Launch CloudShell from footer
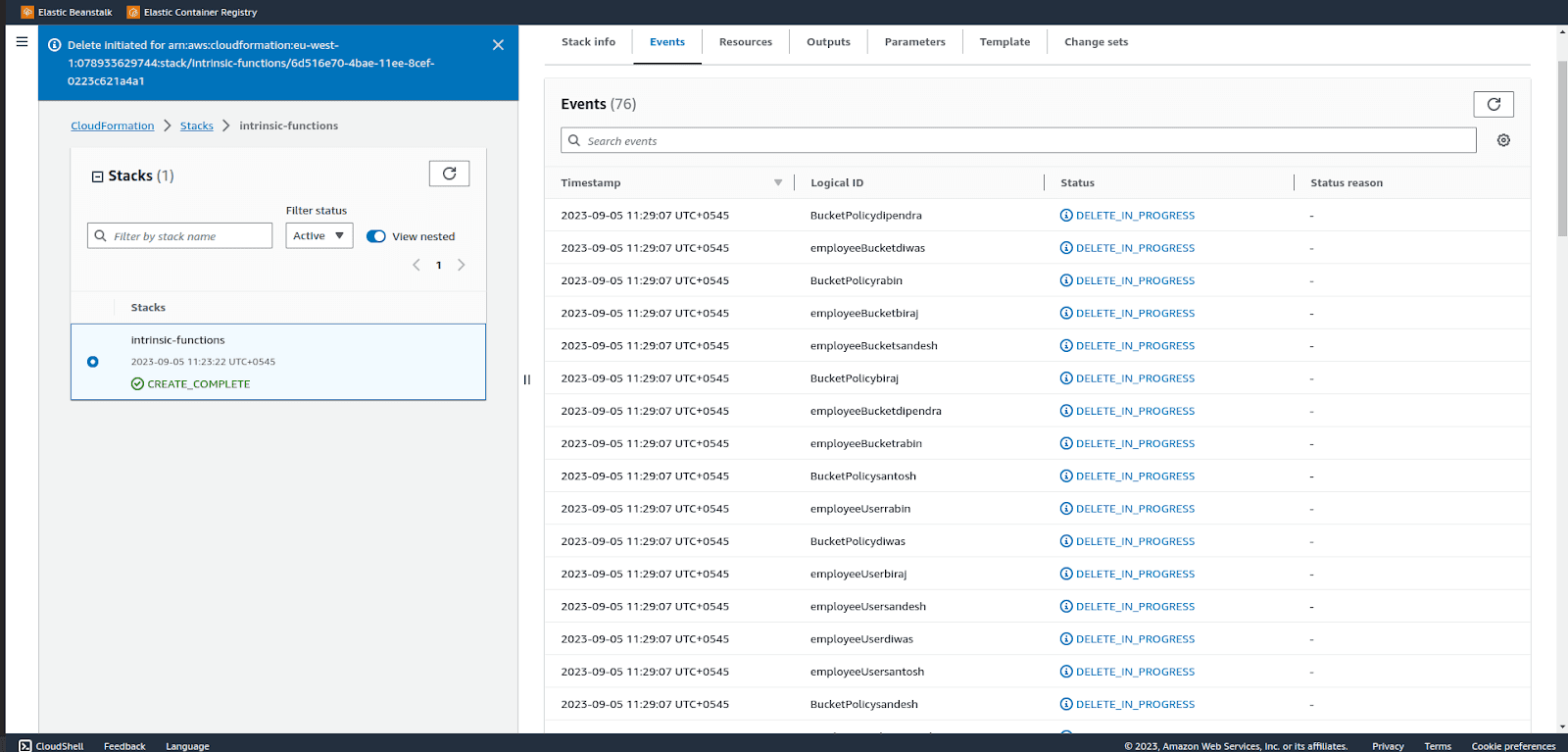 [x=51, y=746]
